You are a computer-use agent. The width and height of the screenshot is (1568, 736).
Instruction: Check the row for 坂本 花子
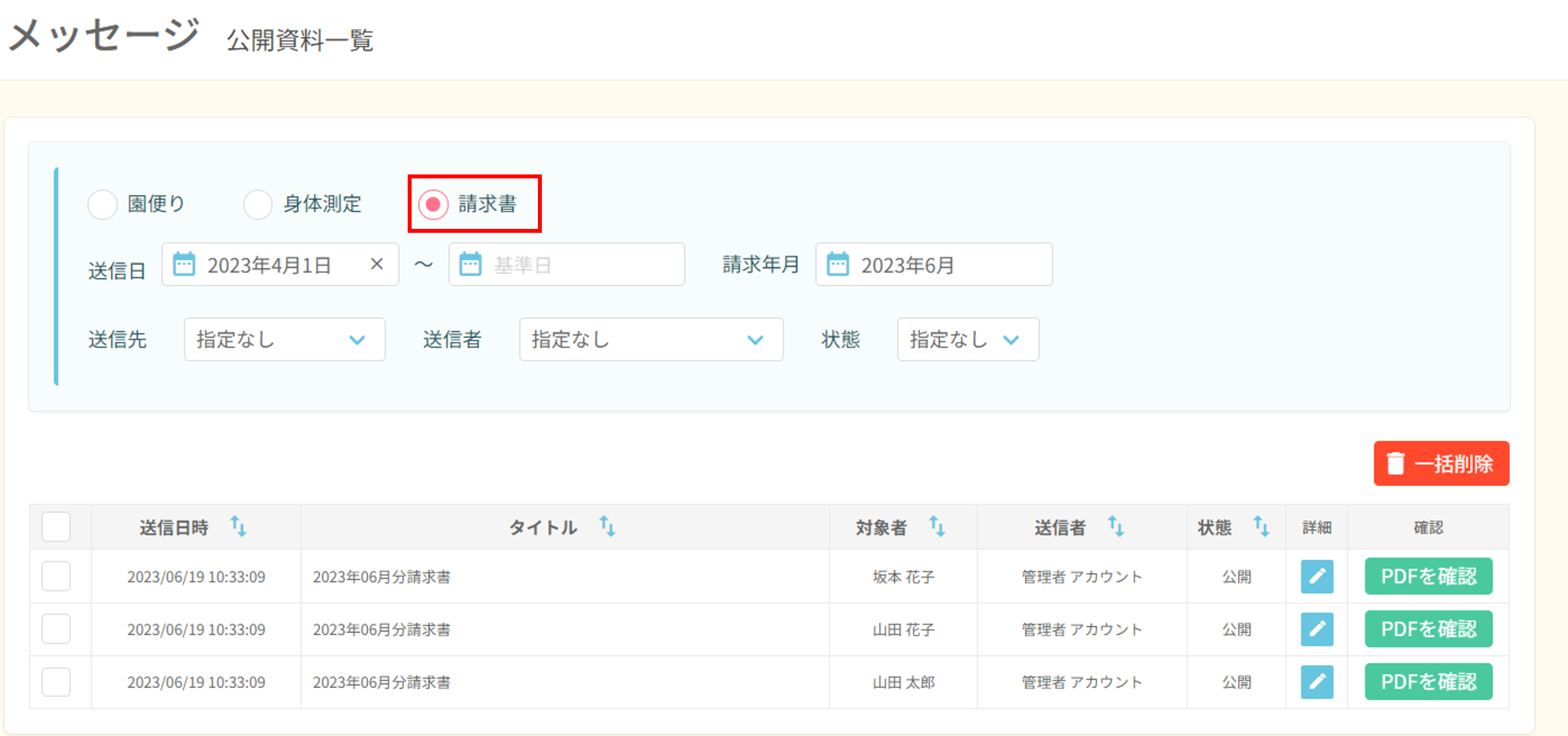click(56, 576)
